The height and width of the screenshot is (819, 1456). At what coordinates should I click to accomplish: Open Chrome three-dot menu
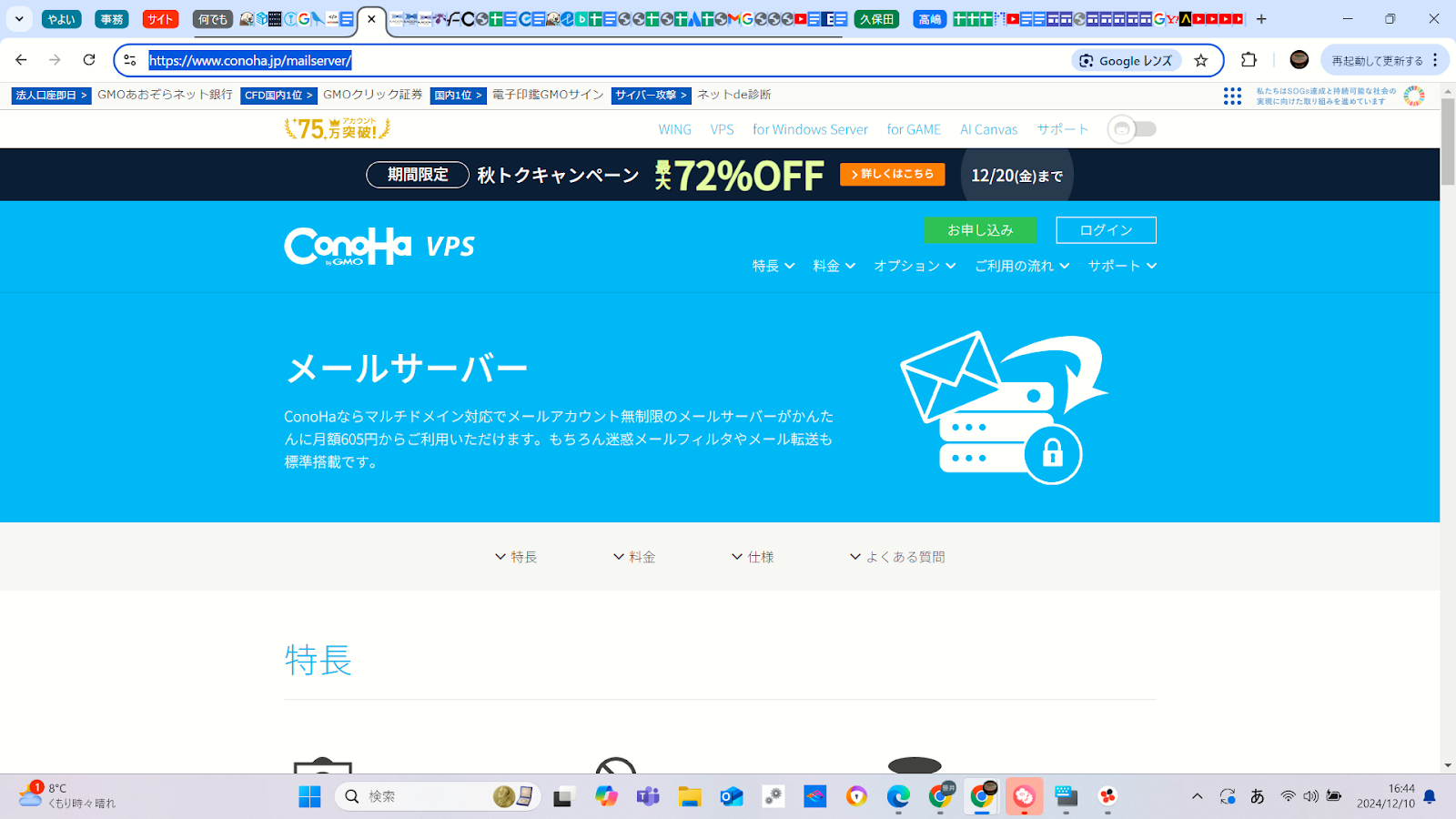[1435, 60]
